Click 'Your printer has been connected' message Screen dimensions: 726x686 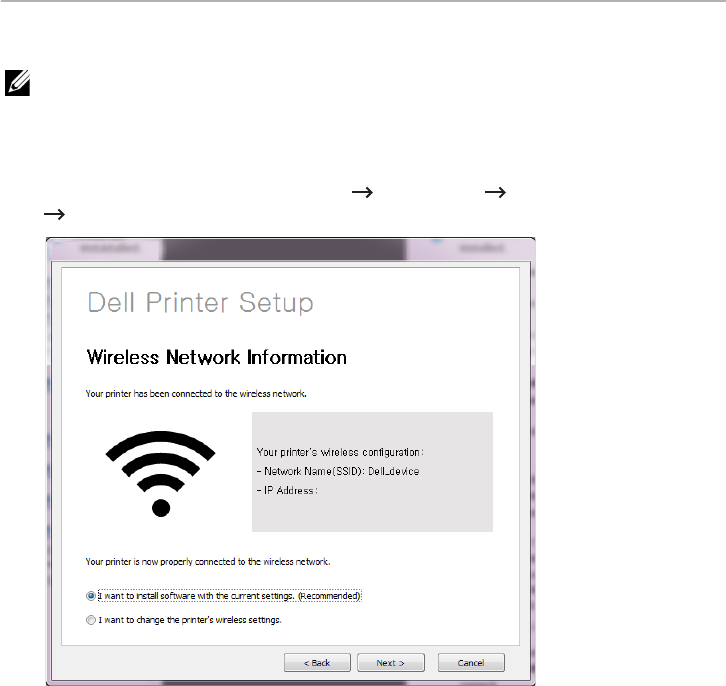tap(196, 394)
